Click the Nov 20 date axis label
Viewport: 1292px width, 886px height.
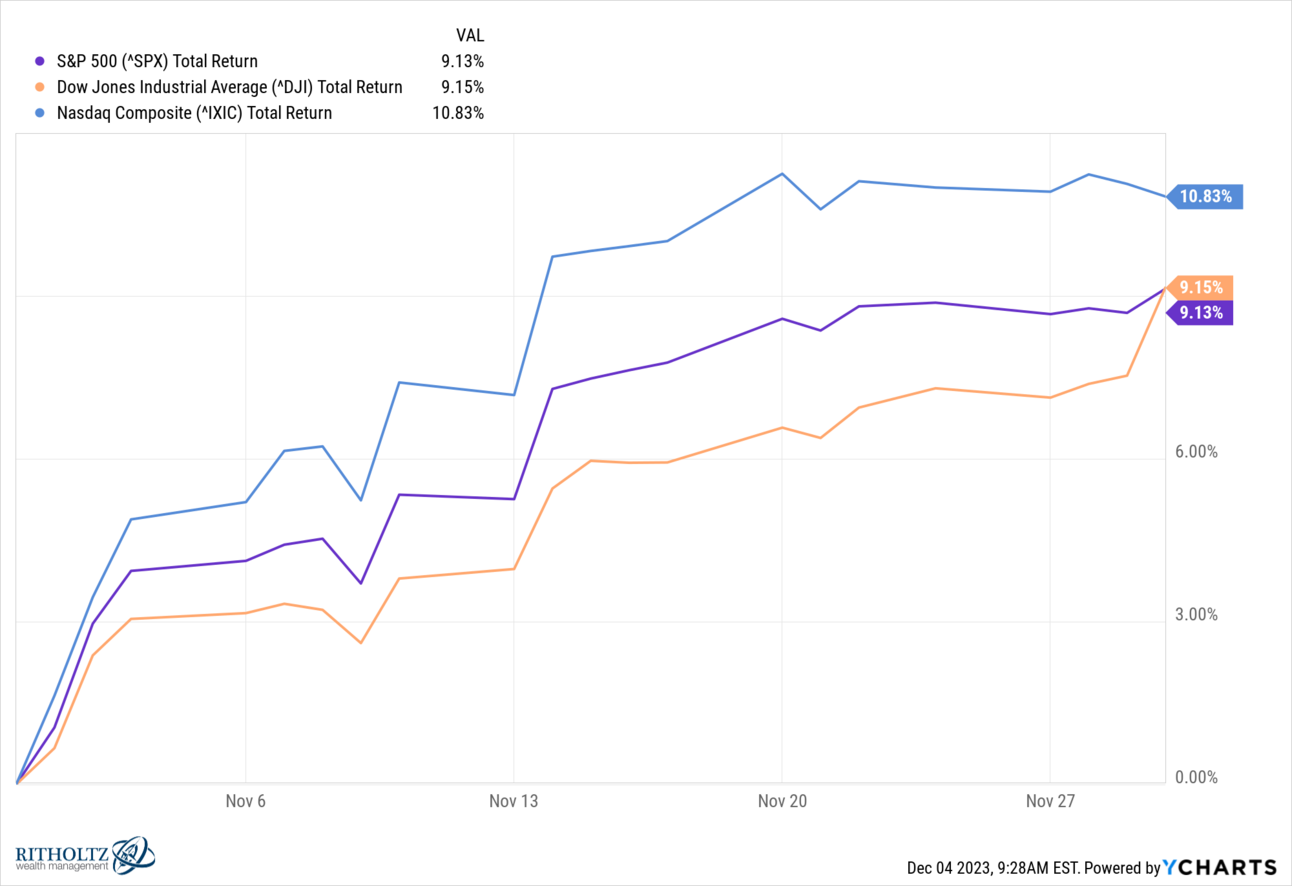tap(781, 801)
